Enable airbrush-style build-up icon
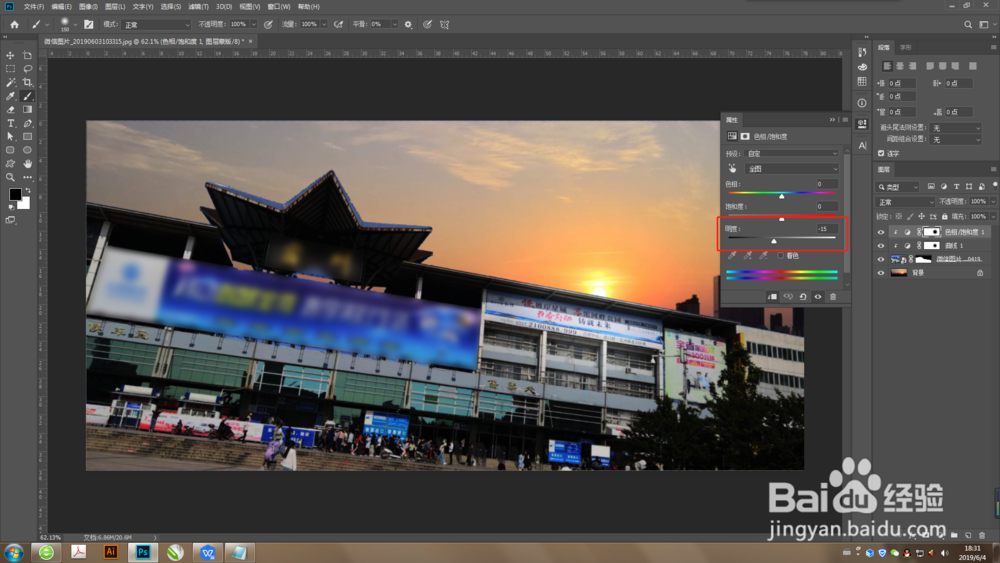The image size is (1000, 563). (x=338, y=24)
